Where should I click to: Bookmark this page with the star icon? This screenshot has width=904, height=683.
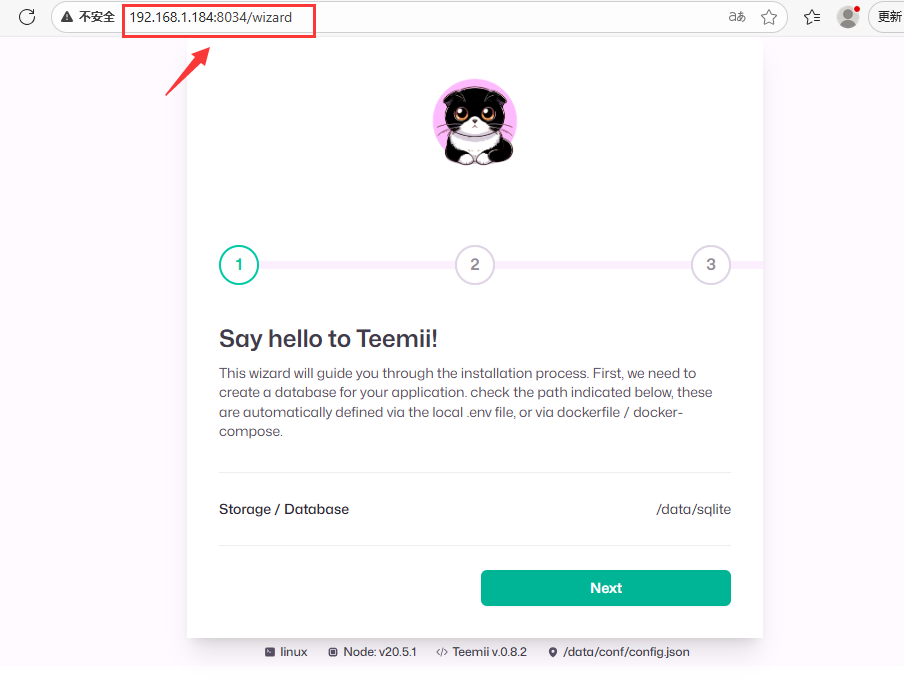tap(769, 17)
